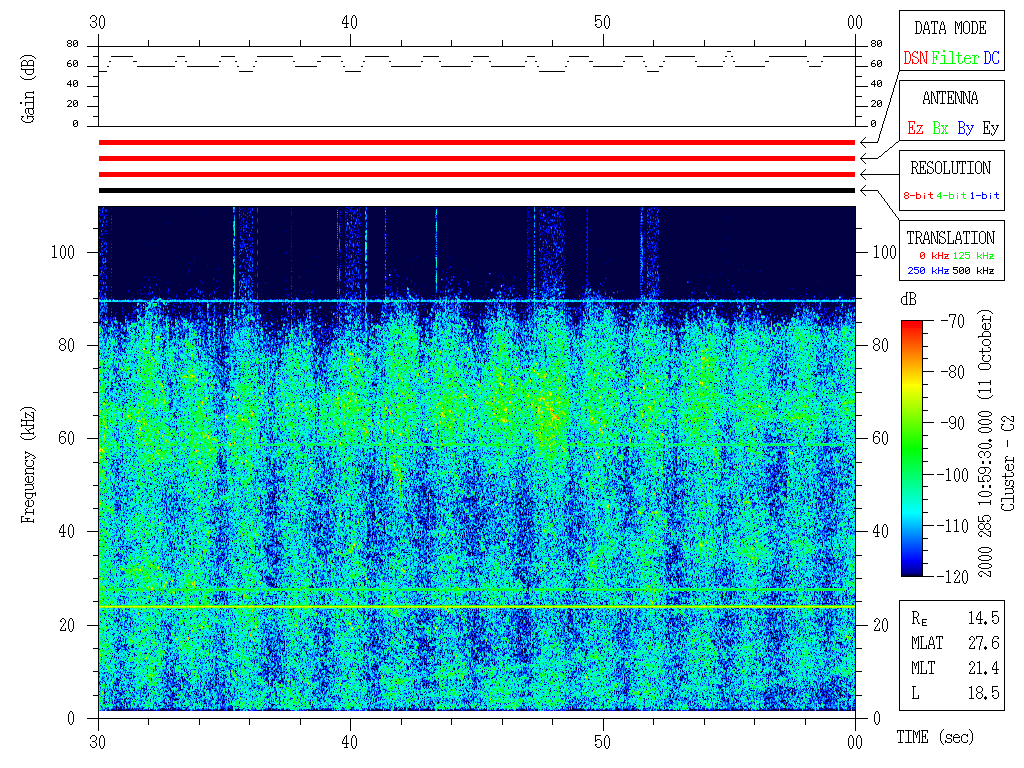
Task: Select the green Filter data mode label
Action: (955, 58)
